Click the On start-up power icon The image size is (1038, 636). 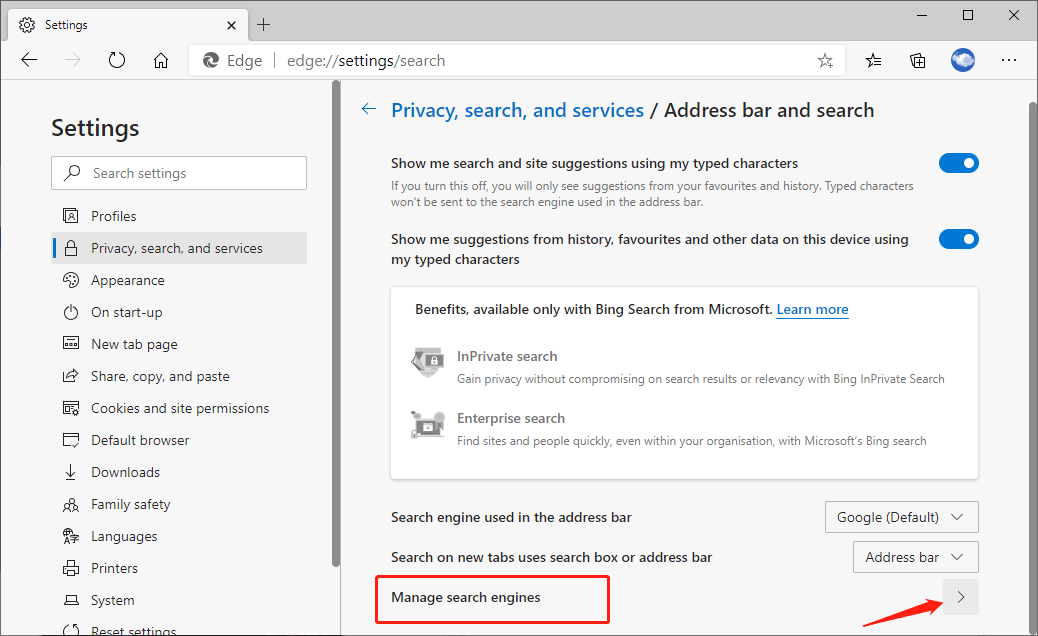tap(70, 312)
